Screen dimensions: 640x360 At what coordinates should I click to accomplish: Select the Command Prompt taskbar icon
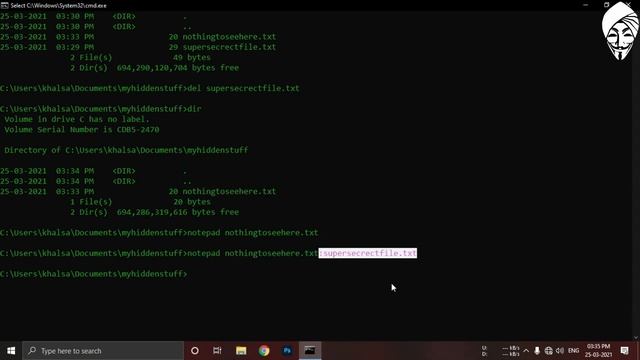click(x=310, y=351)
